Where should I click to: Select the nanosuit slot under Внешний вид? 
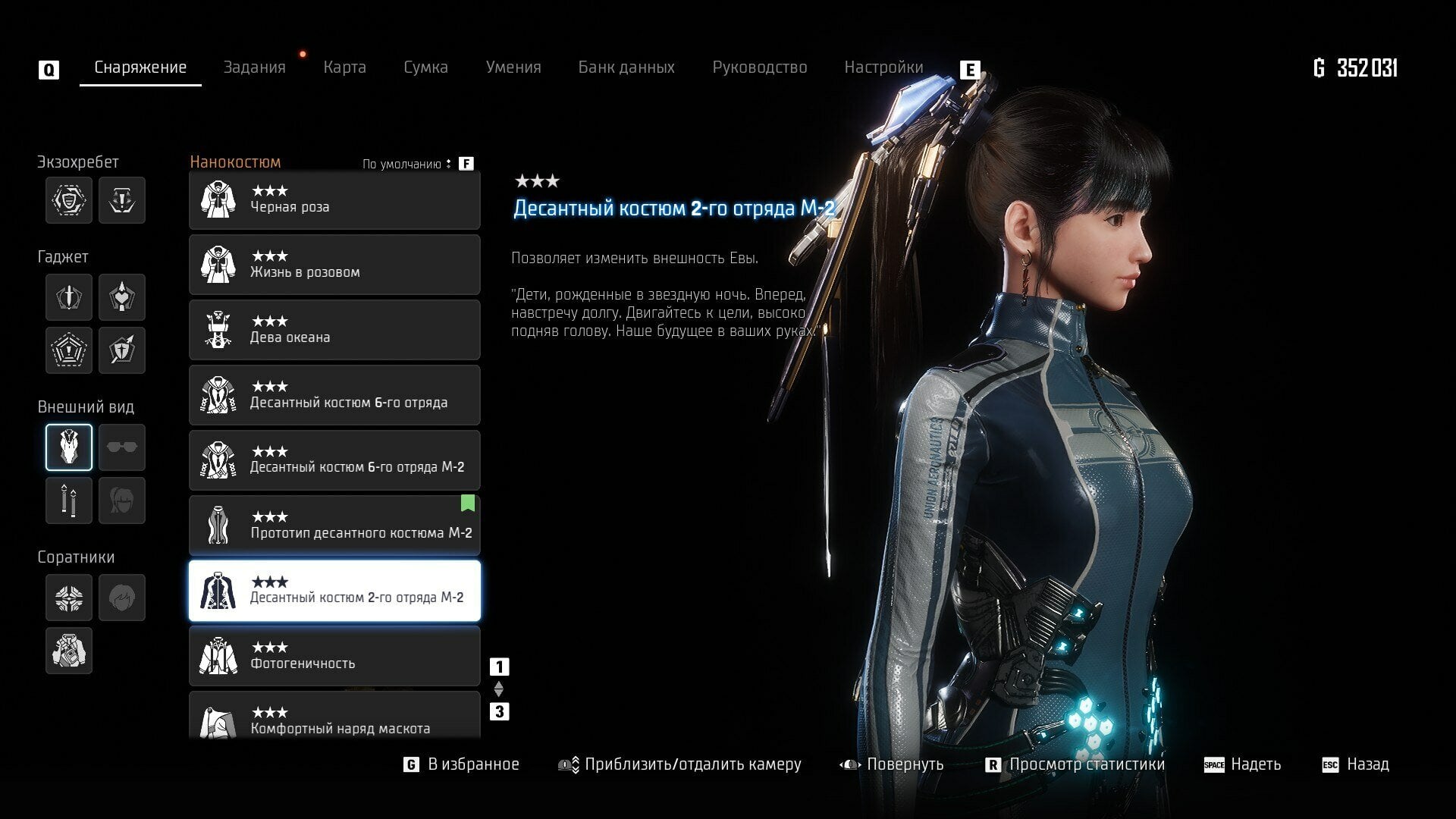pyautogui.click(x=69, y=447)
